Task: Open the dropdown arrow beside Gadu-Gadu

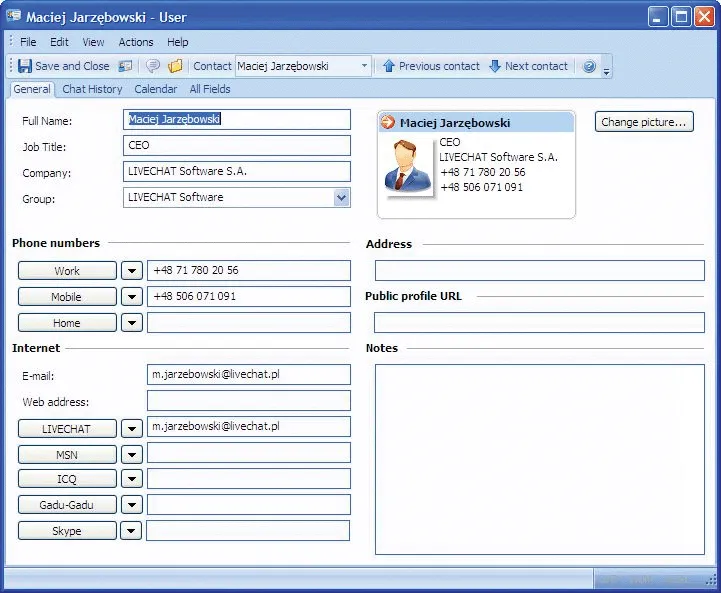Action: [x=132, y=505]
